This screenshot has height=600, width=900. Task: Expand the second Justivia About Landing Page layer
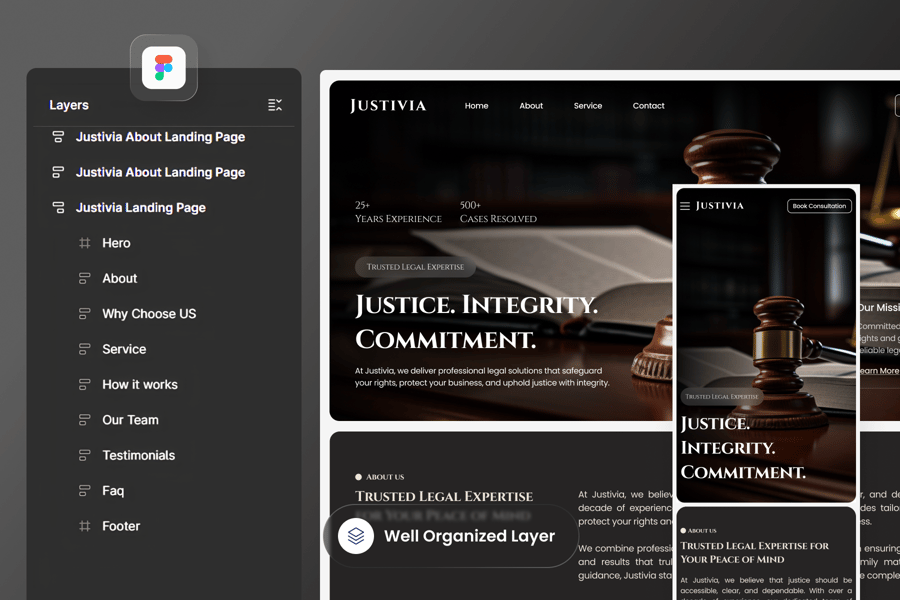click(58, 173)
